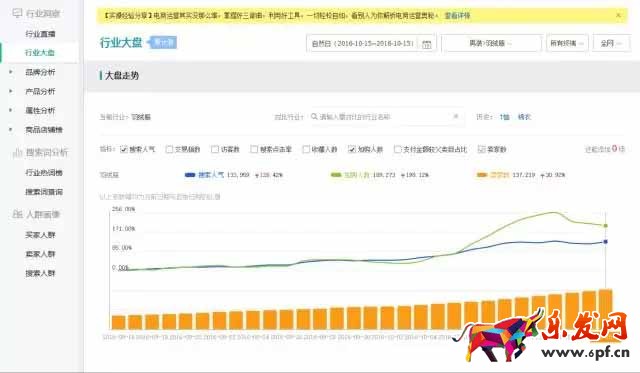The height and width of the screenshot is (373, 640).
Task: Expand the 品牌分析 sidebar group
Action: click(x=11, y=72)
